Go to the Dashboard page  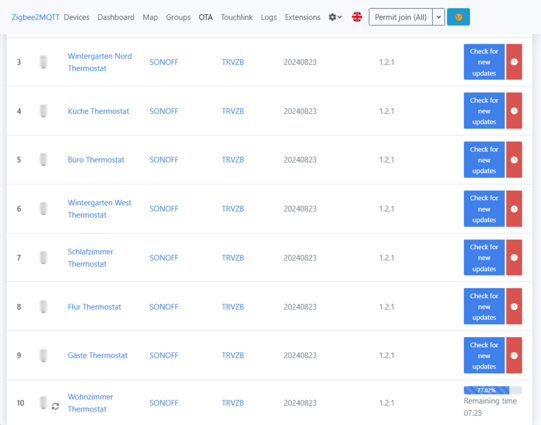click(116, 17)
